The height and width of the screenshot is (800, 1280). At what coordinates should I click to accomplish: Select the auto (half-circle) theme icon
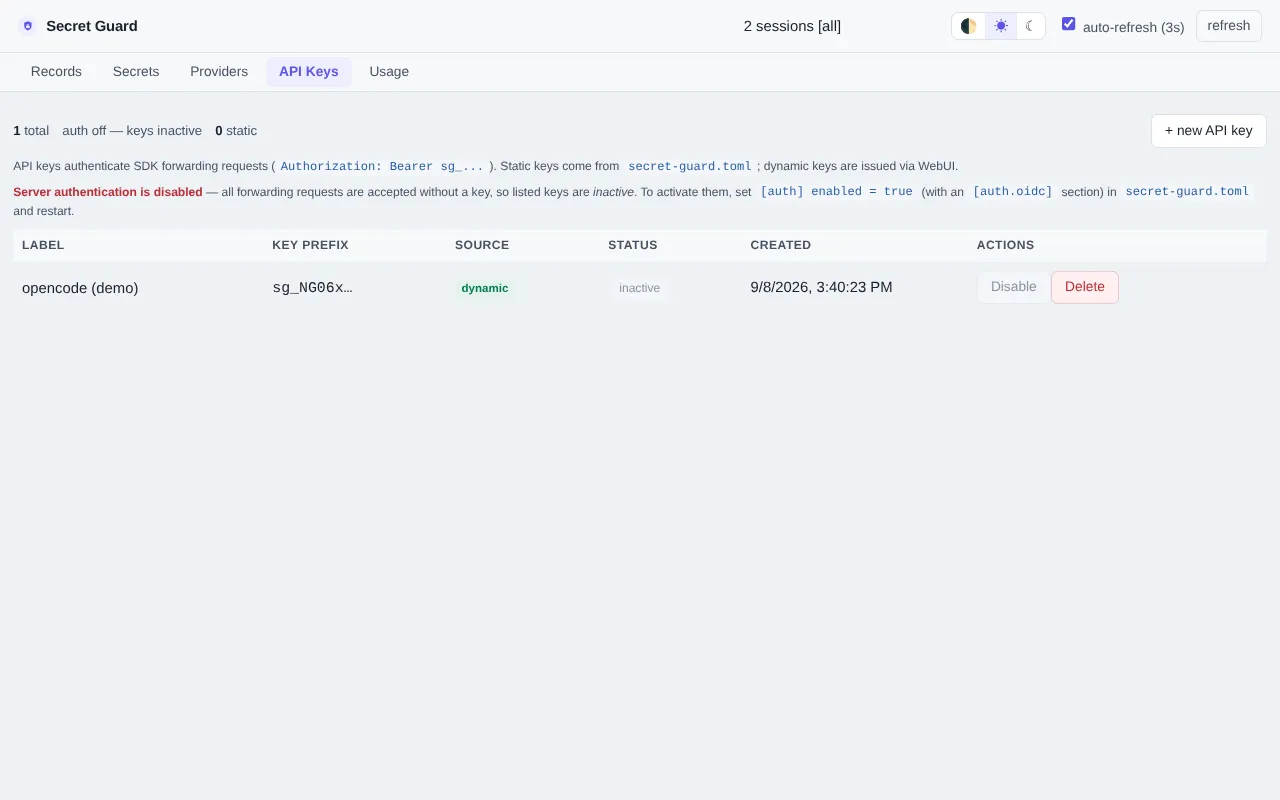tap(969, 26)
